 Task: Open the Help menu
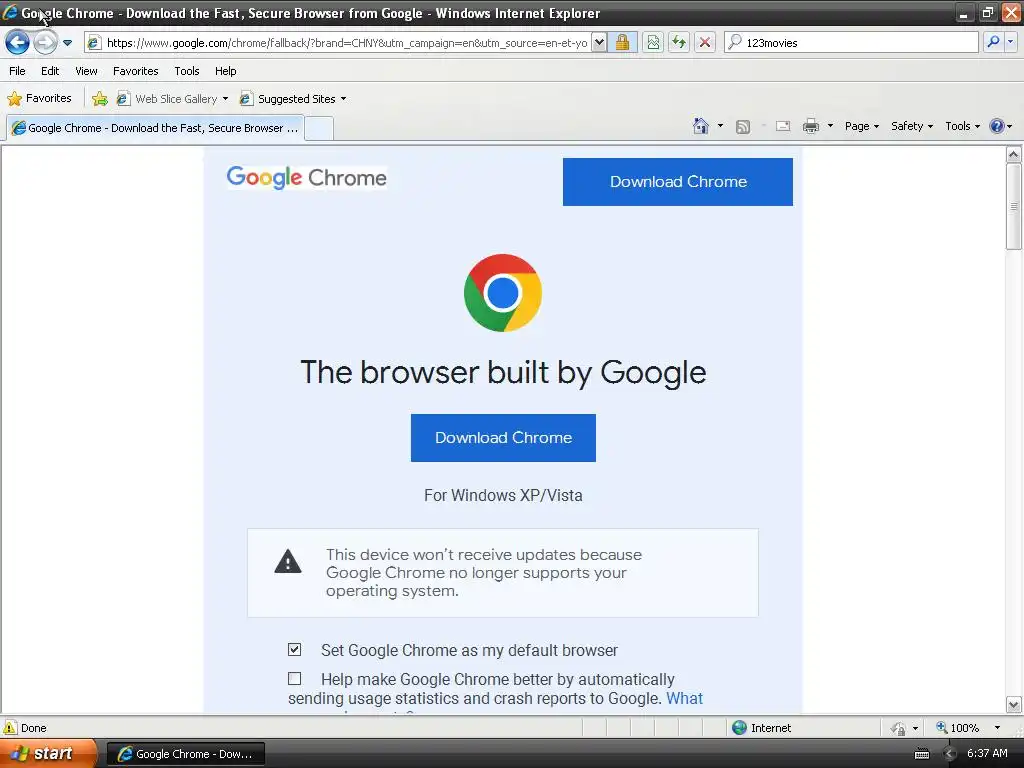pos(225,71)
